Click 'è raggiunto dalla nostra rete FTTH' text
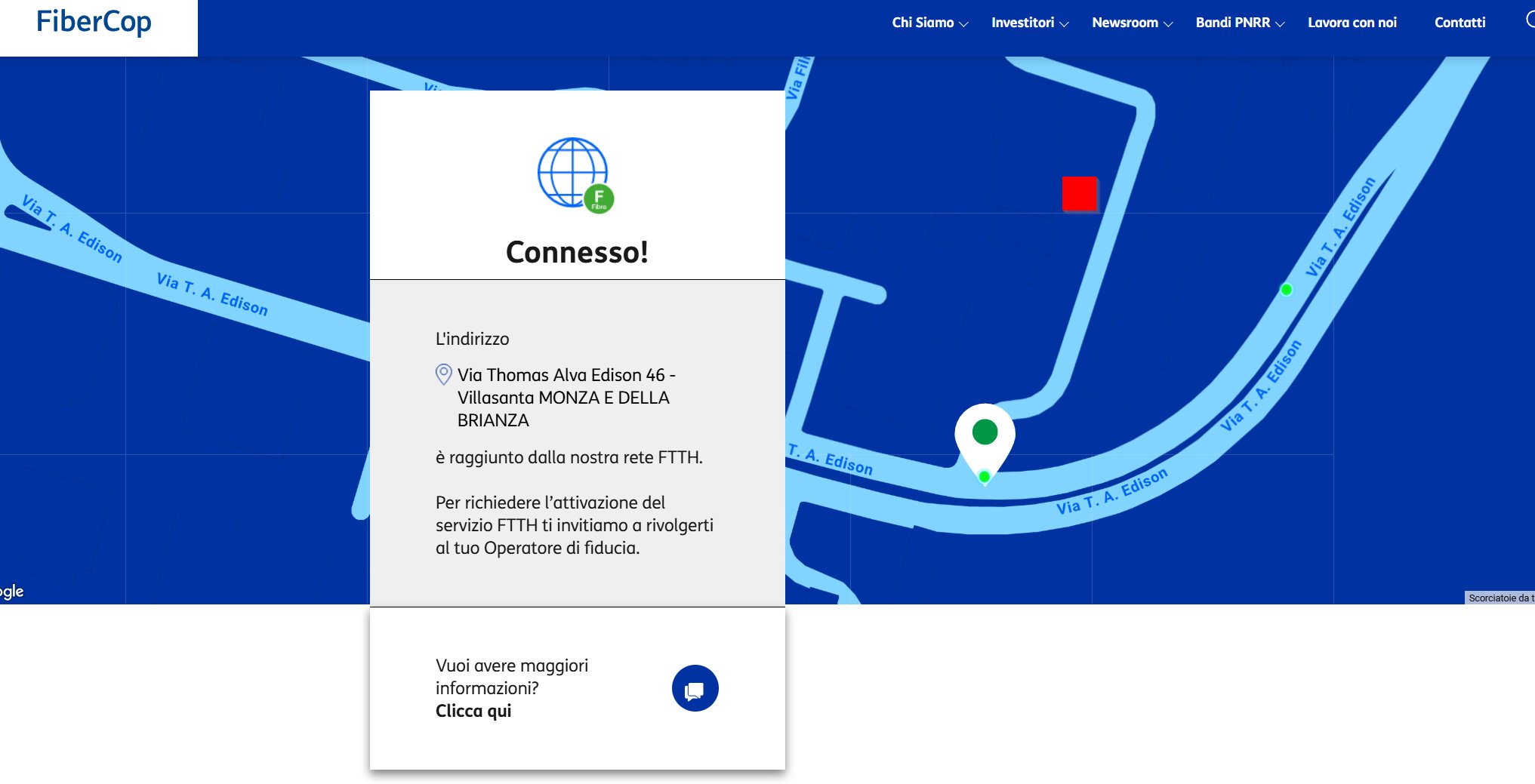 [569, 457]
